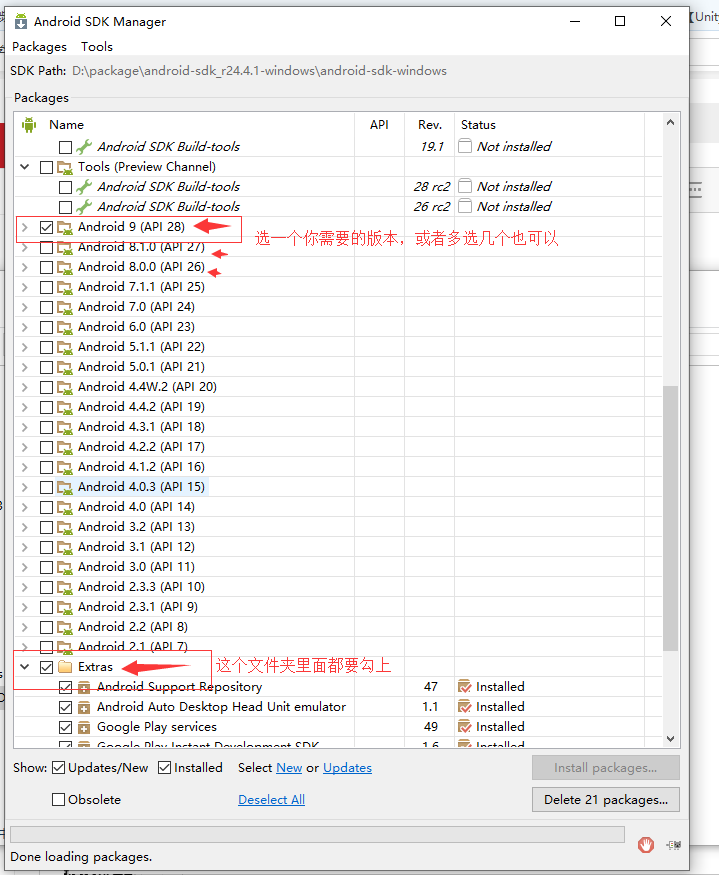Open the log window icon at bottom right
The height and width of the screenshot is (875, 719).
pyautogui.click(x=673, y=845)
